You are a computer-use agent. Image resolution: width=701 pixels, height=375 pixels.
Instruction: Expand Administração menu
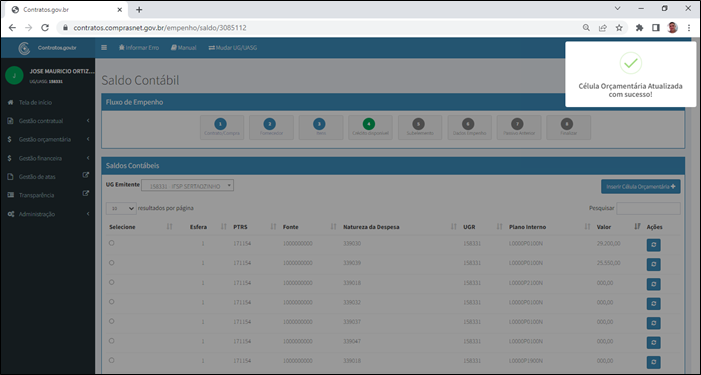(48, 214)
